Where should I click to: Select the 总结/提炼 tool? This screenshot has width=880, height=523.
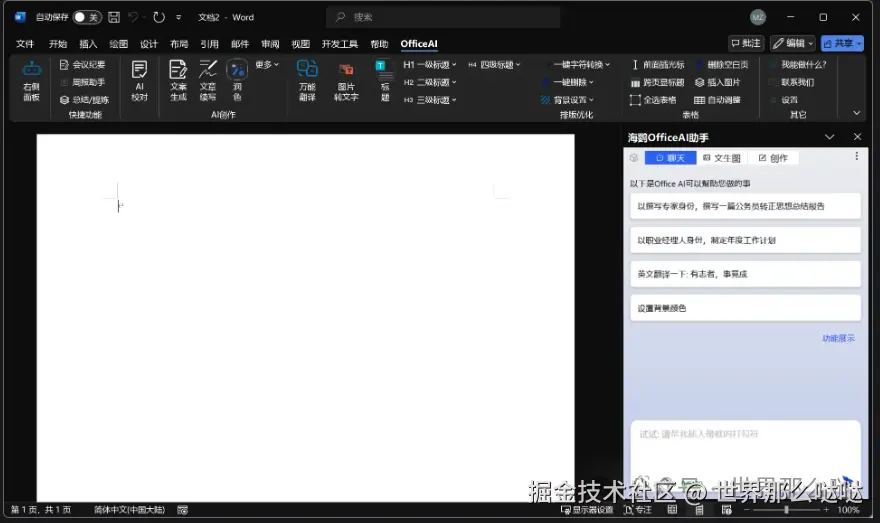pos(84,100)
